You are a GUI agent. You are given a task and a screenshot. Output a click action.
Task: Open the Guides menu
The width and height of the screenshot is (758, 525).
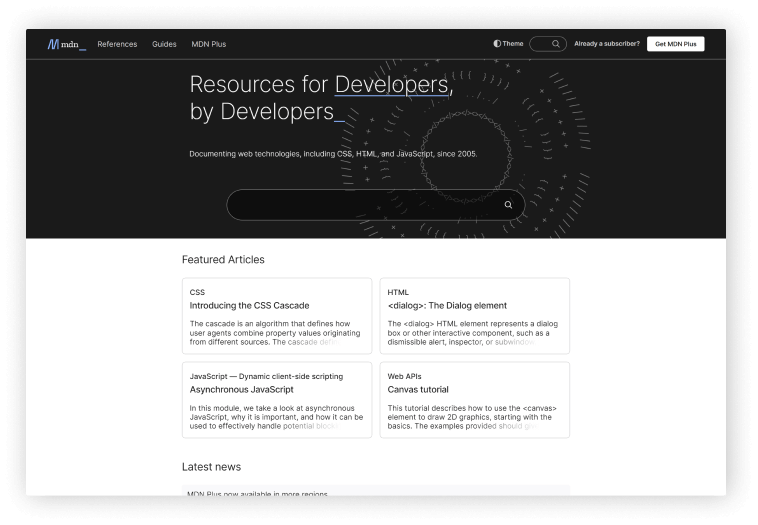point(164,44)
